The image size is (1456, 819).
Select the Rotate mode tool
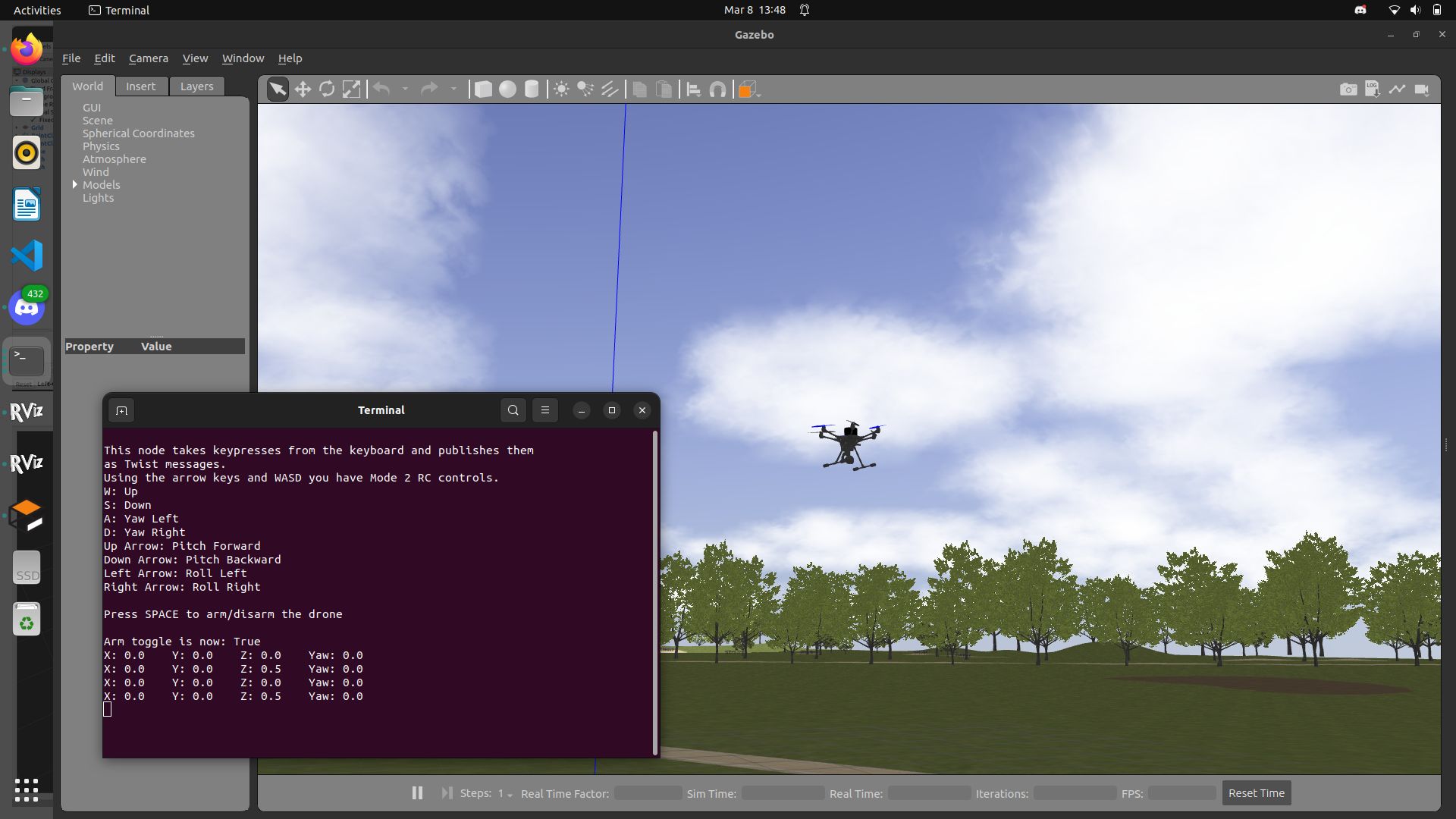coord(327,89)
